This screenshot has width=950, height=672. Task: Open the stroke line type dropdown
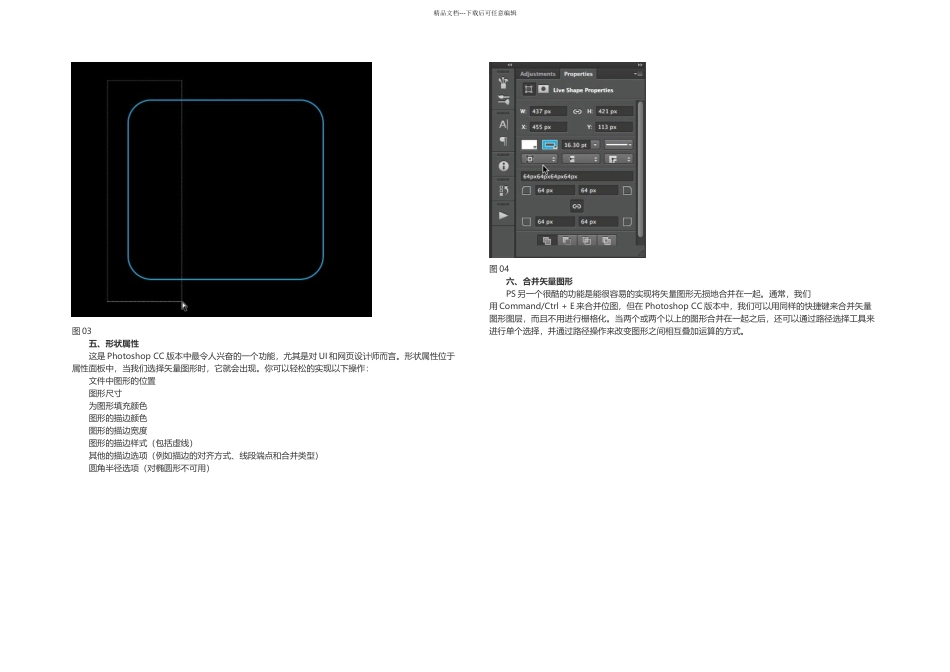(x=619, y=145)
